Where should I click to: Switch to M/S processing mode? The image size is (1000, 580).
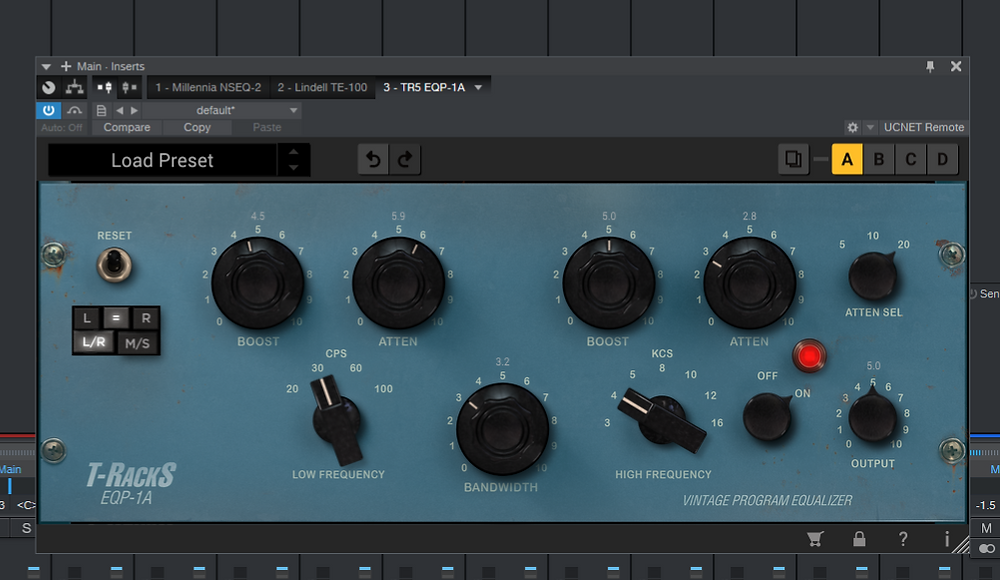[x=137, y=343]
